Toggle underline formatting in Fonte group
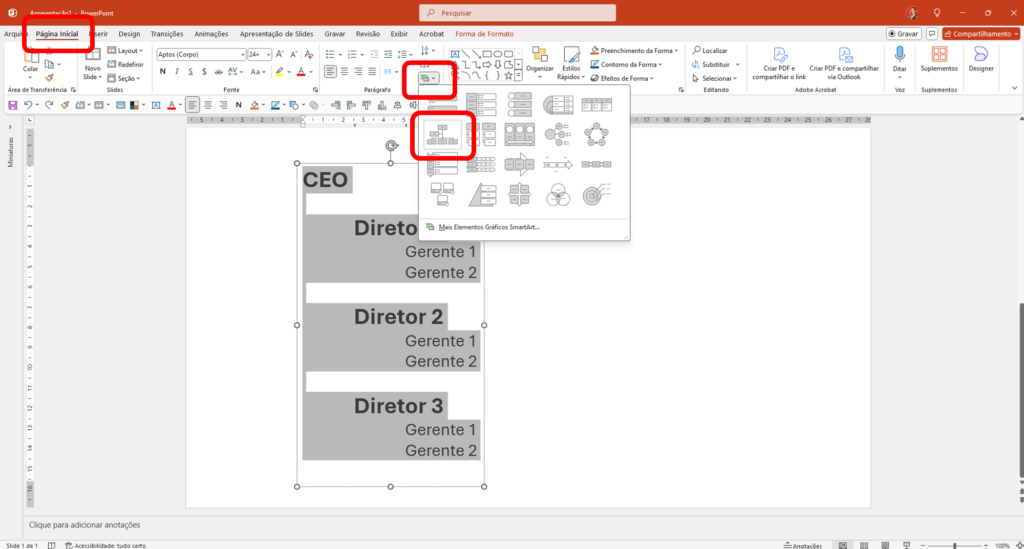Viewport: 1024px width, 549px height. coord(190,72)
